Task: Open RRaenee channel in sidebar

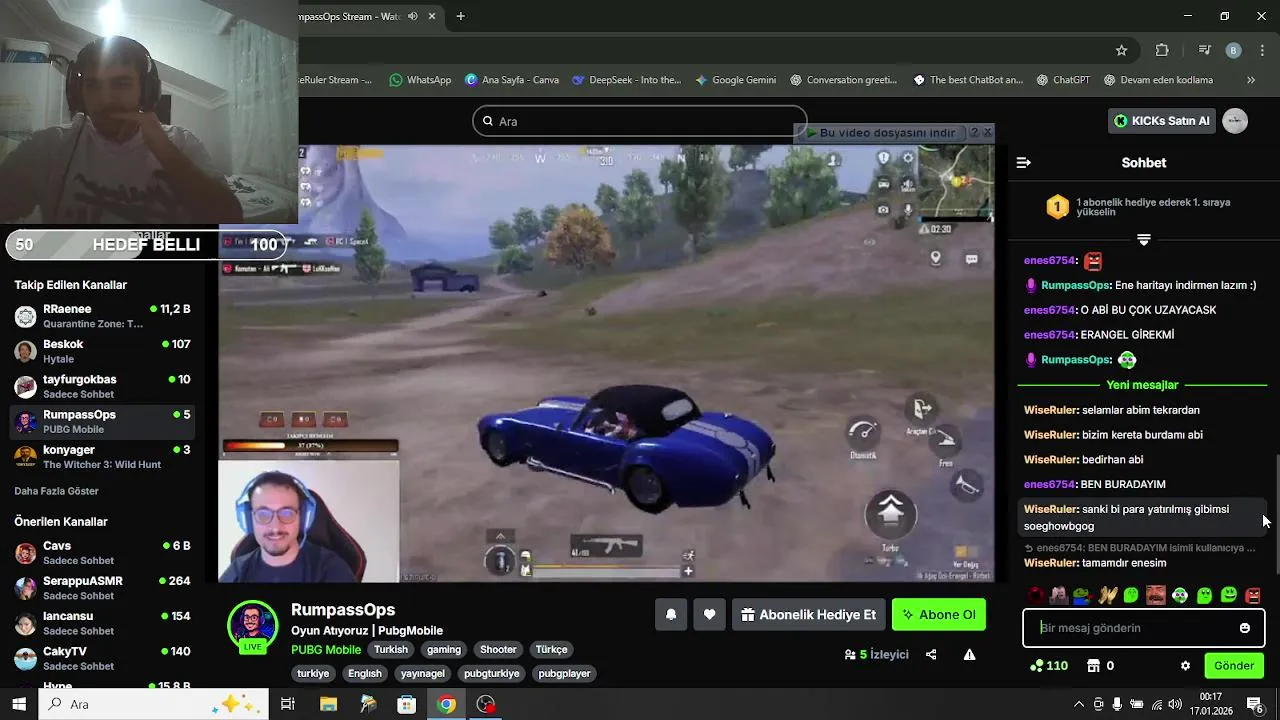Action: [102, 316]
